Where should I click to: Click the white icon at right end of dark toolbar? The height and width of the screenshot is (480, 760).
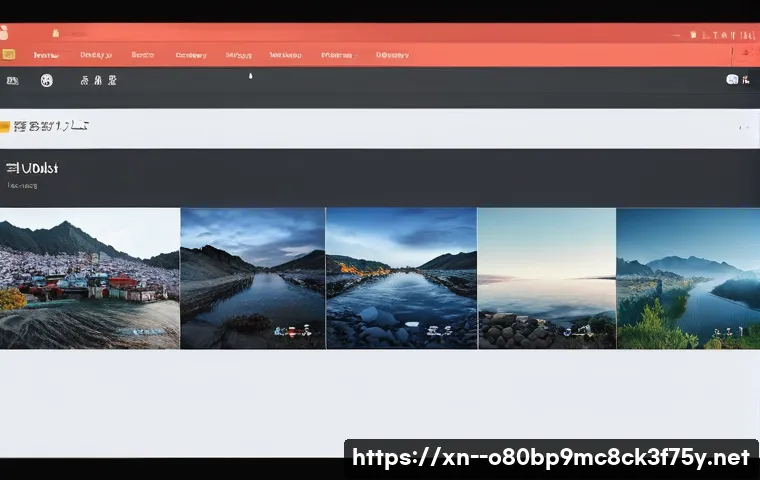coord(732,80)
